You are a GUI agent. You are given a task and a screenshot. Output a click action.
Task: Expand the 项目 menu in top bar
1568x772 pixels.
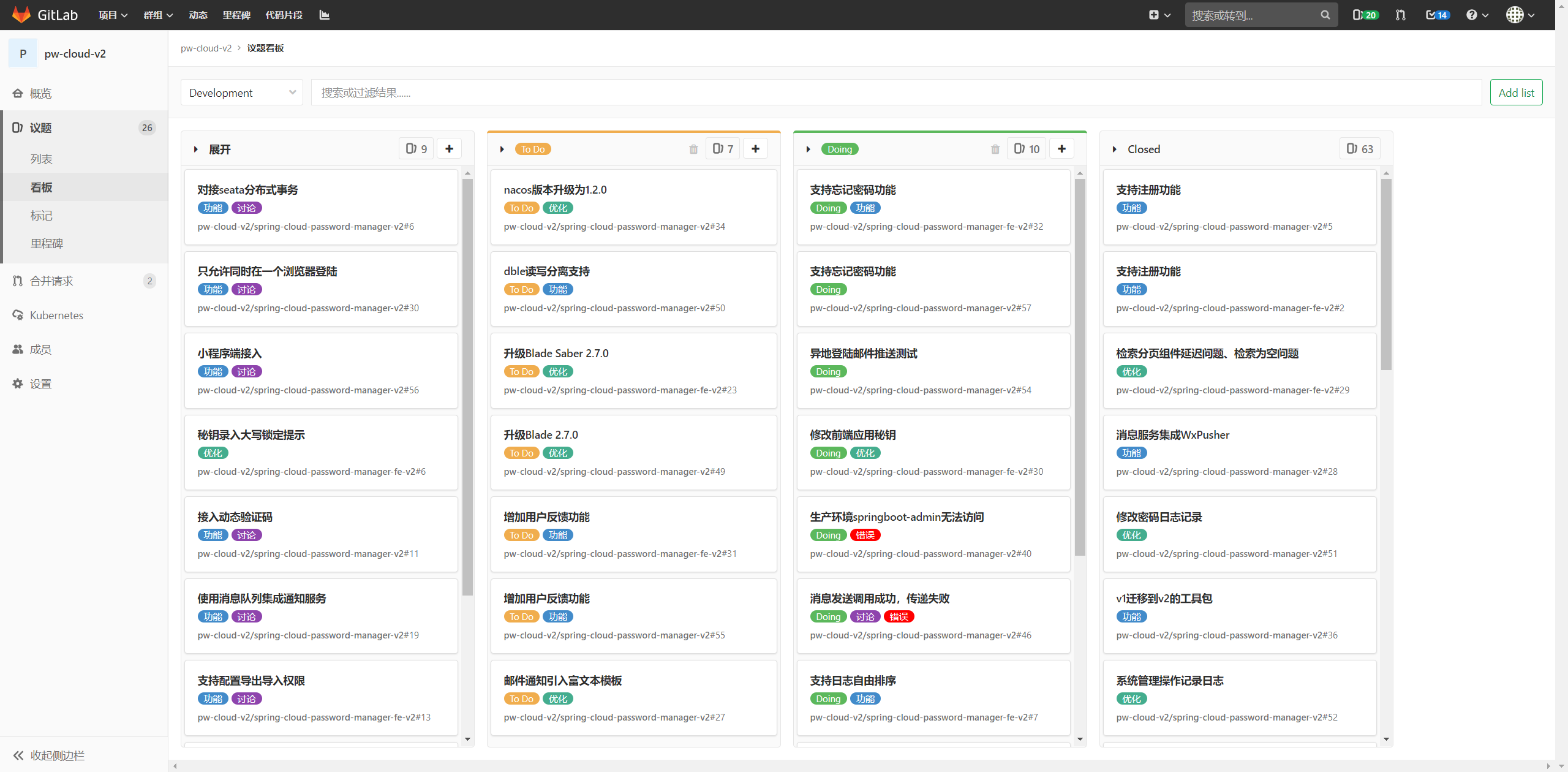(113, 15)
